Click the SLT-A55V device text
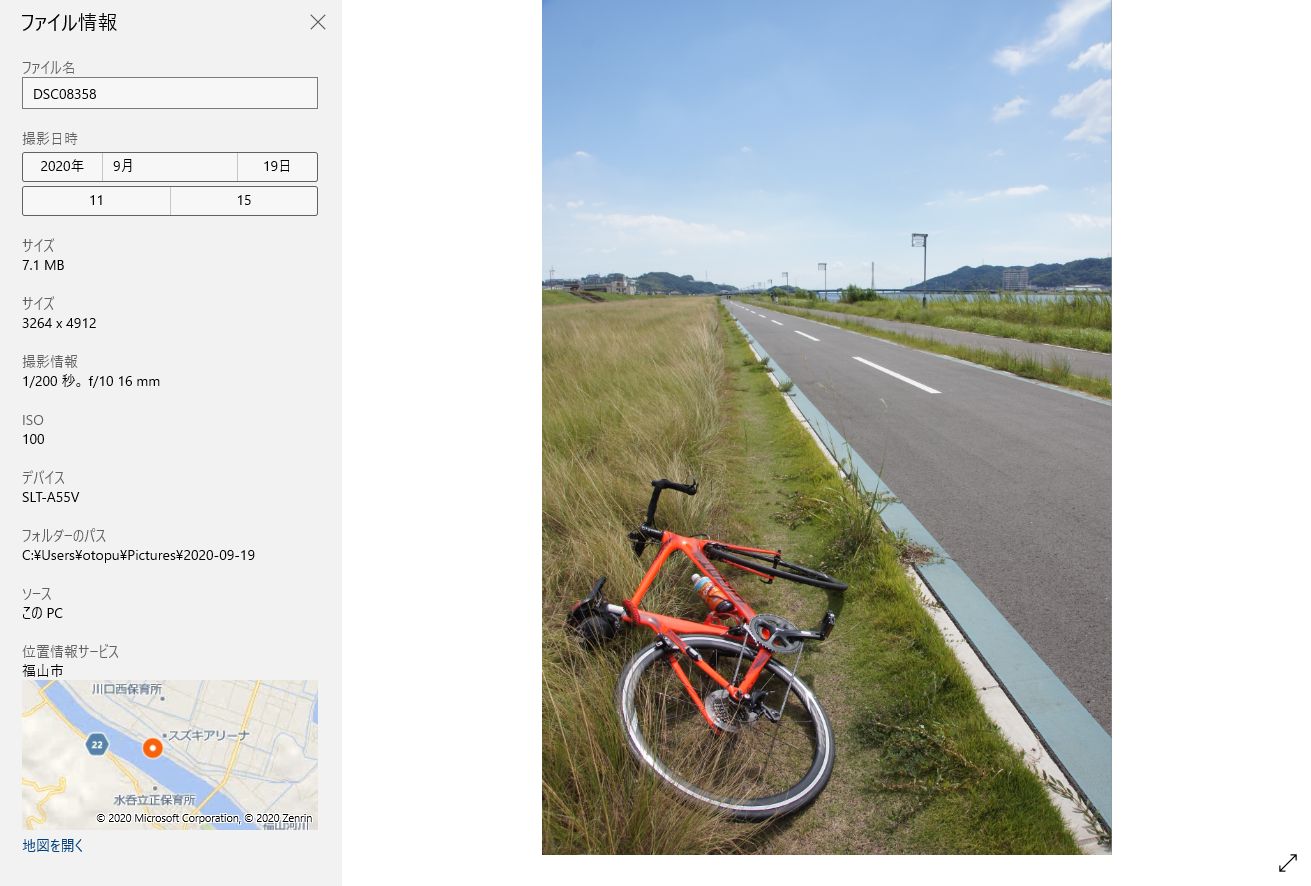 (51, 497)
